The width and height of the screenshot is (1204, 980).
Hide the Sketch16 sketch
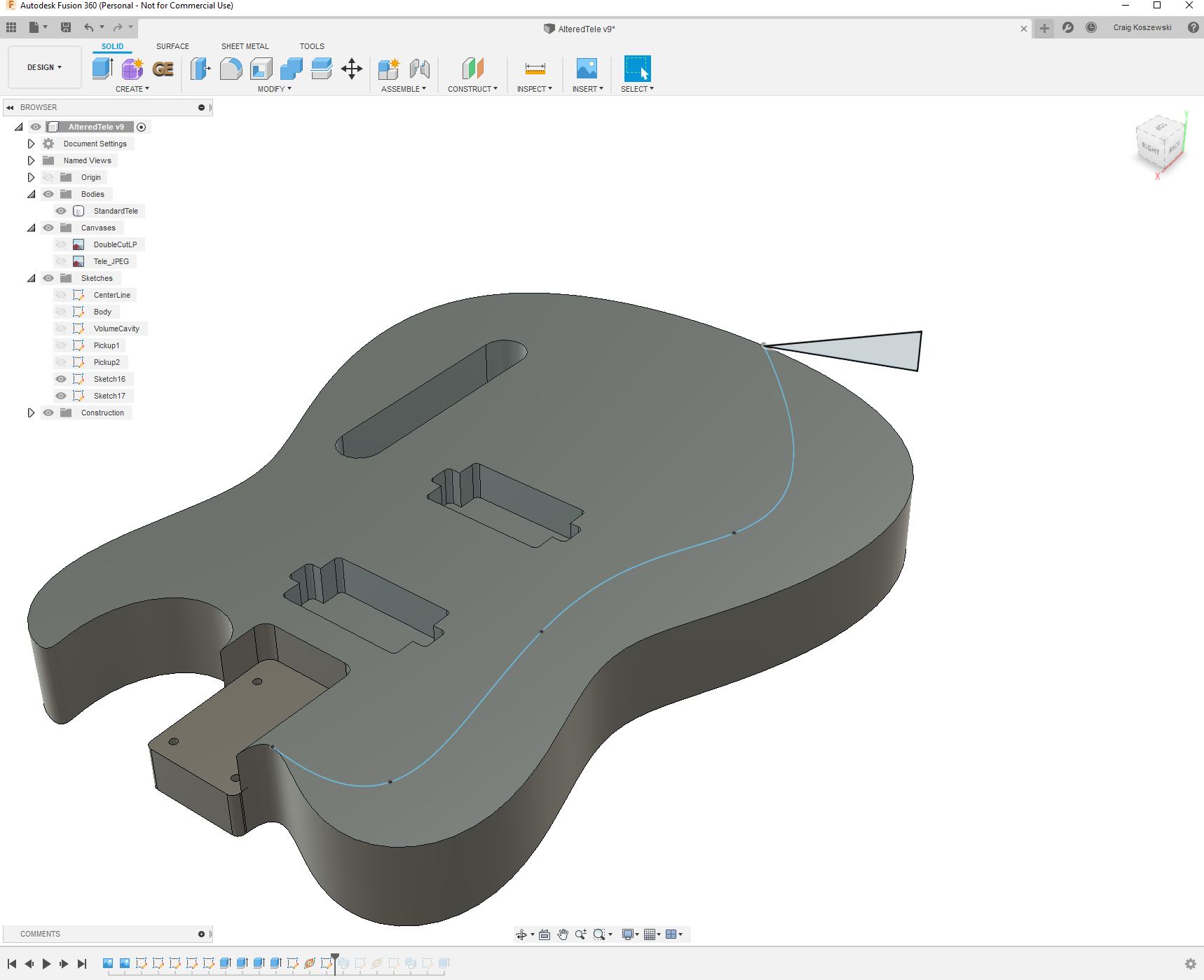click(61, 379)
